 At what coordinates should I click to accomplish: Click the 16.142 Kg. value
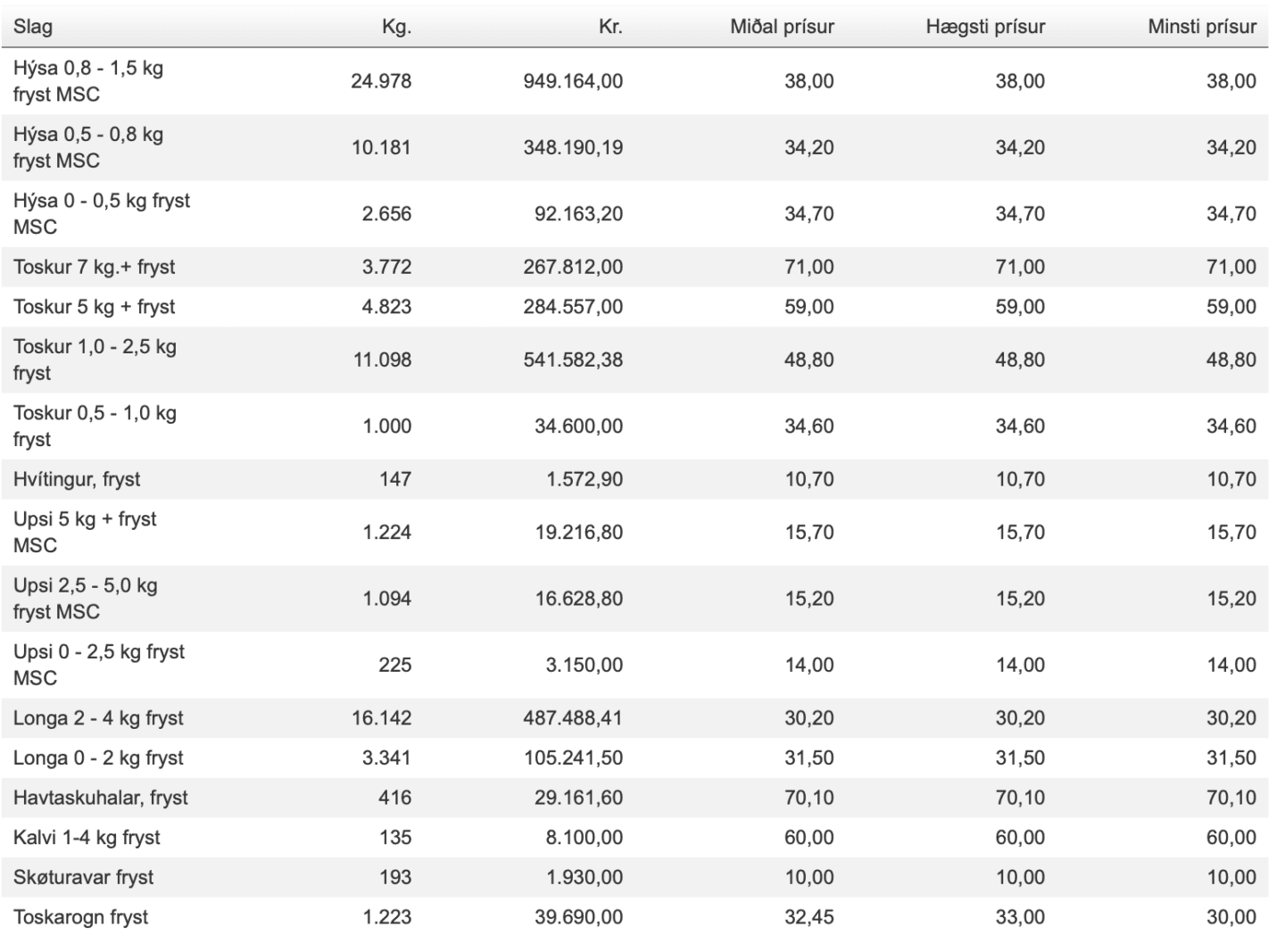click(x=381, y=718)
